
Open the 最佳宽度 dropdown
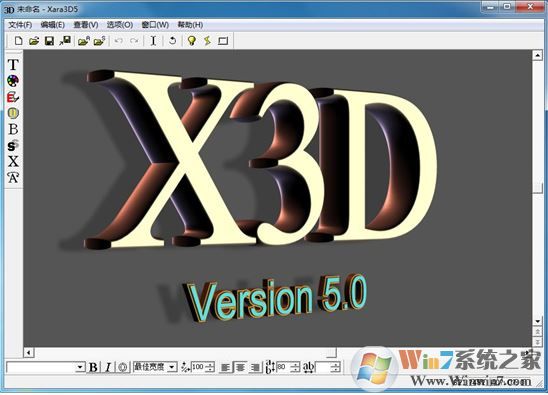click(x=172, y=367)
